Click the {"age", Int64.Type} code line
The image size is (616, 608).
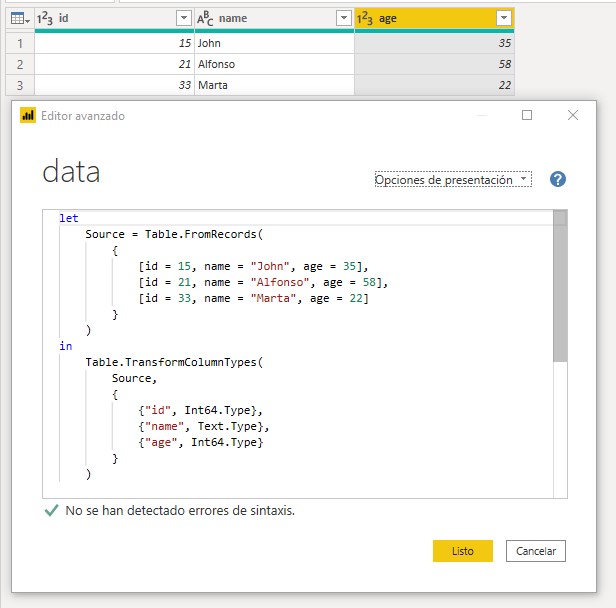click(x=201, y=443)
